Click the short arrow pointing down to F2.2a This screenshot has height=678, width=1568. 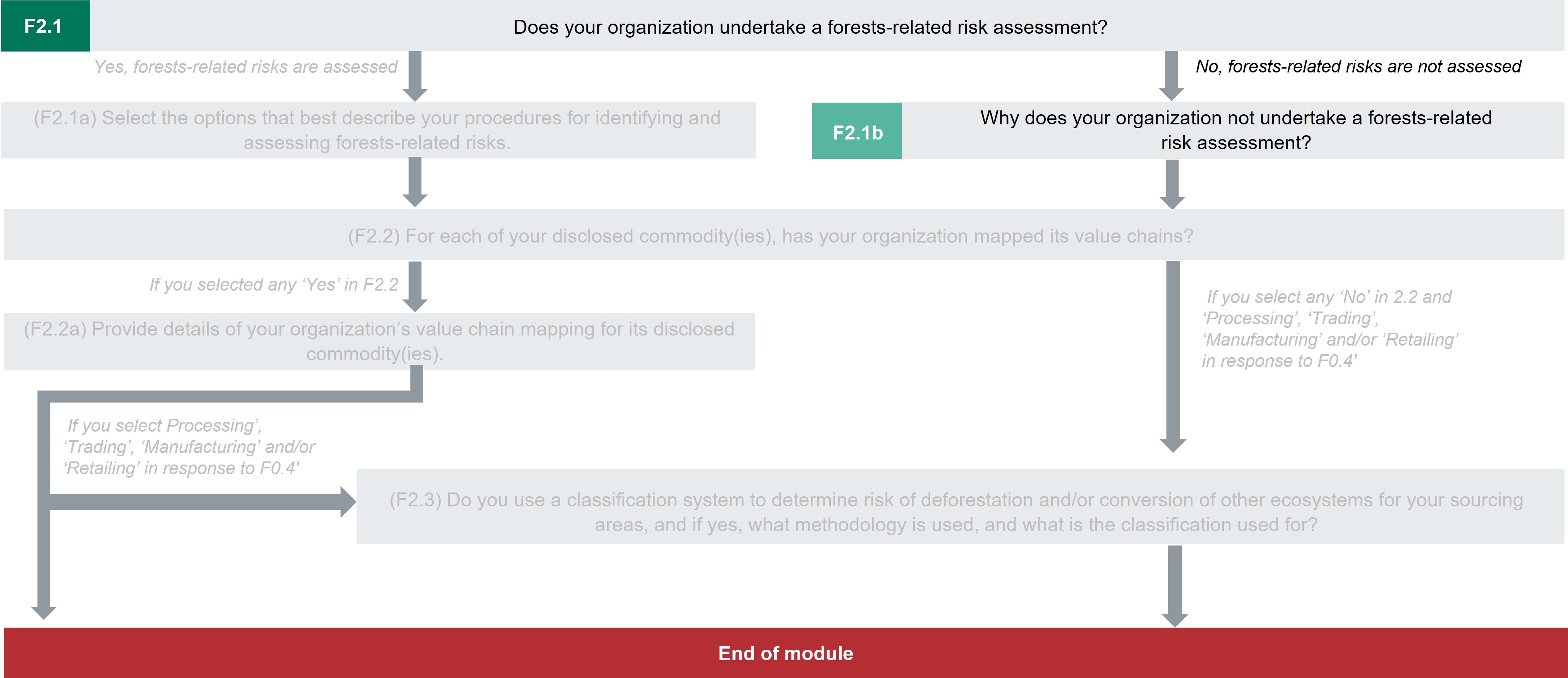[x=415, y=286]
